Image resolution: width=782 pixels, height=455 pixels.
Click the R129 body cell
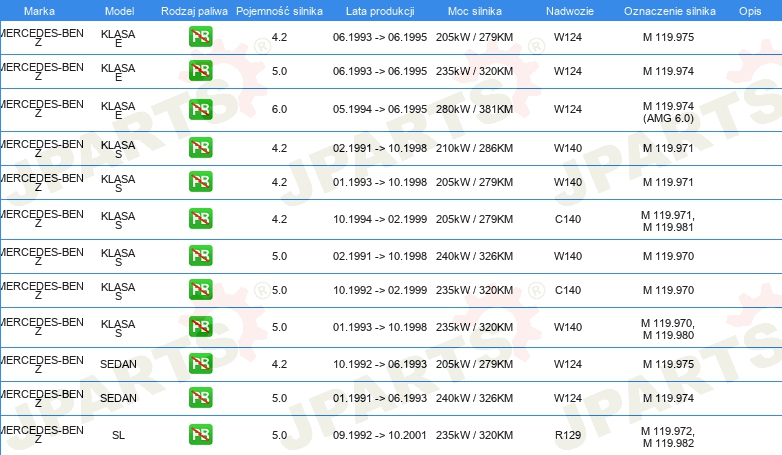568,435
